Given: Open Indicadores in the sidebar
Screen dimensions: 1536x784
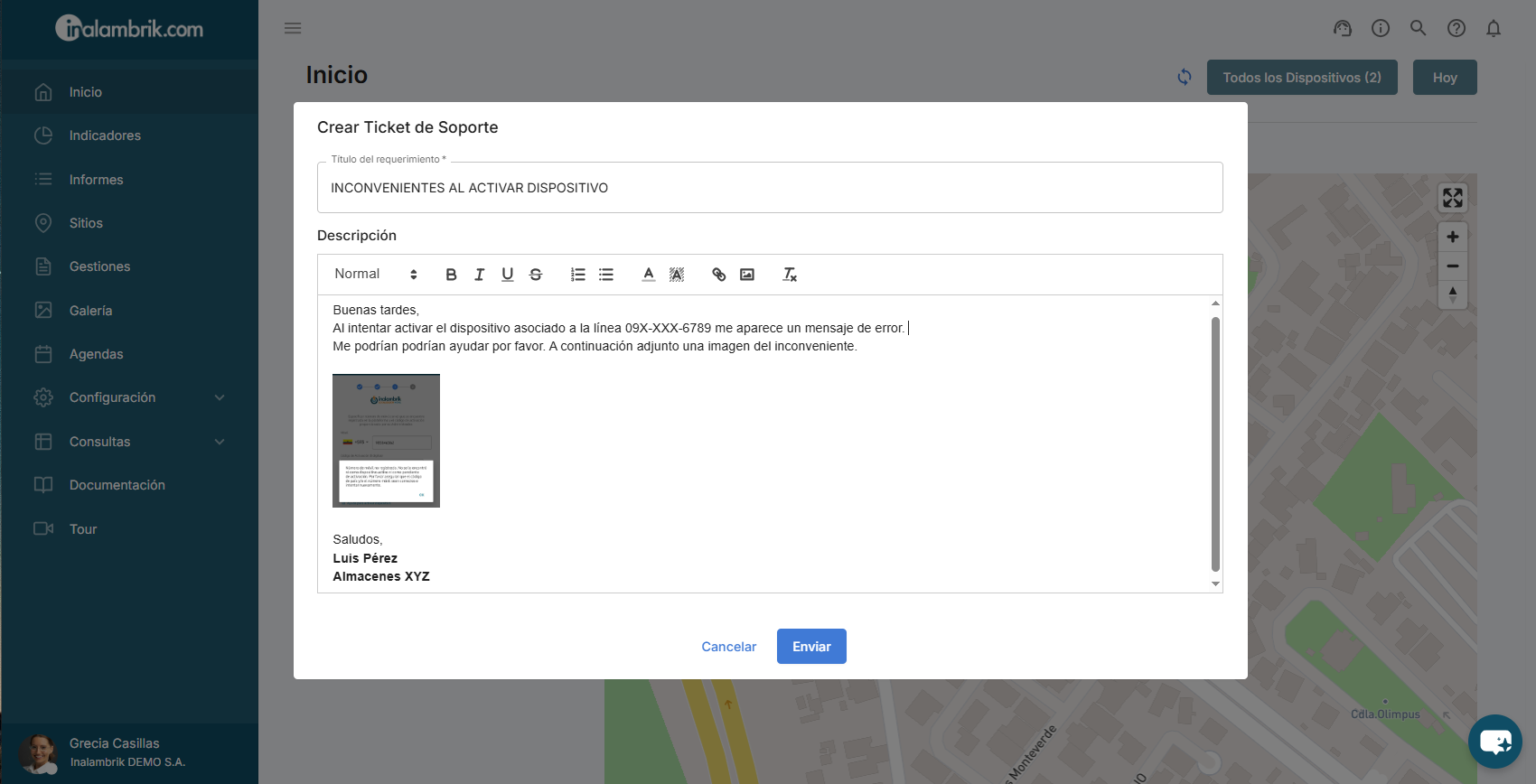Looking at the screenshot, I should pyautogui.click(x=129, y=135).
